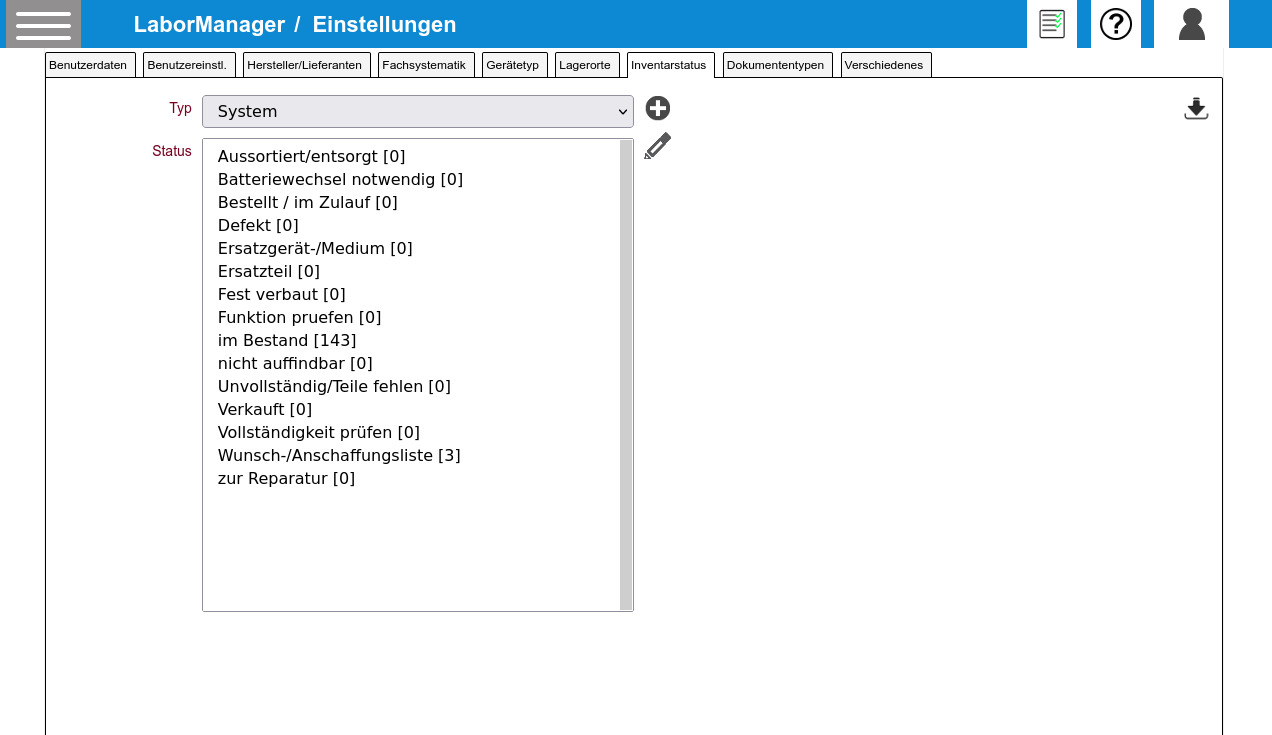Image resolution: width=1272 pixels, height=735 pixels.
Task: Select status Defekt [0]
Action: (x=411, y=225)
